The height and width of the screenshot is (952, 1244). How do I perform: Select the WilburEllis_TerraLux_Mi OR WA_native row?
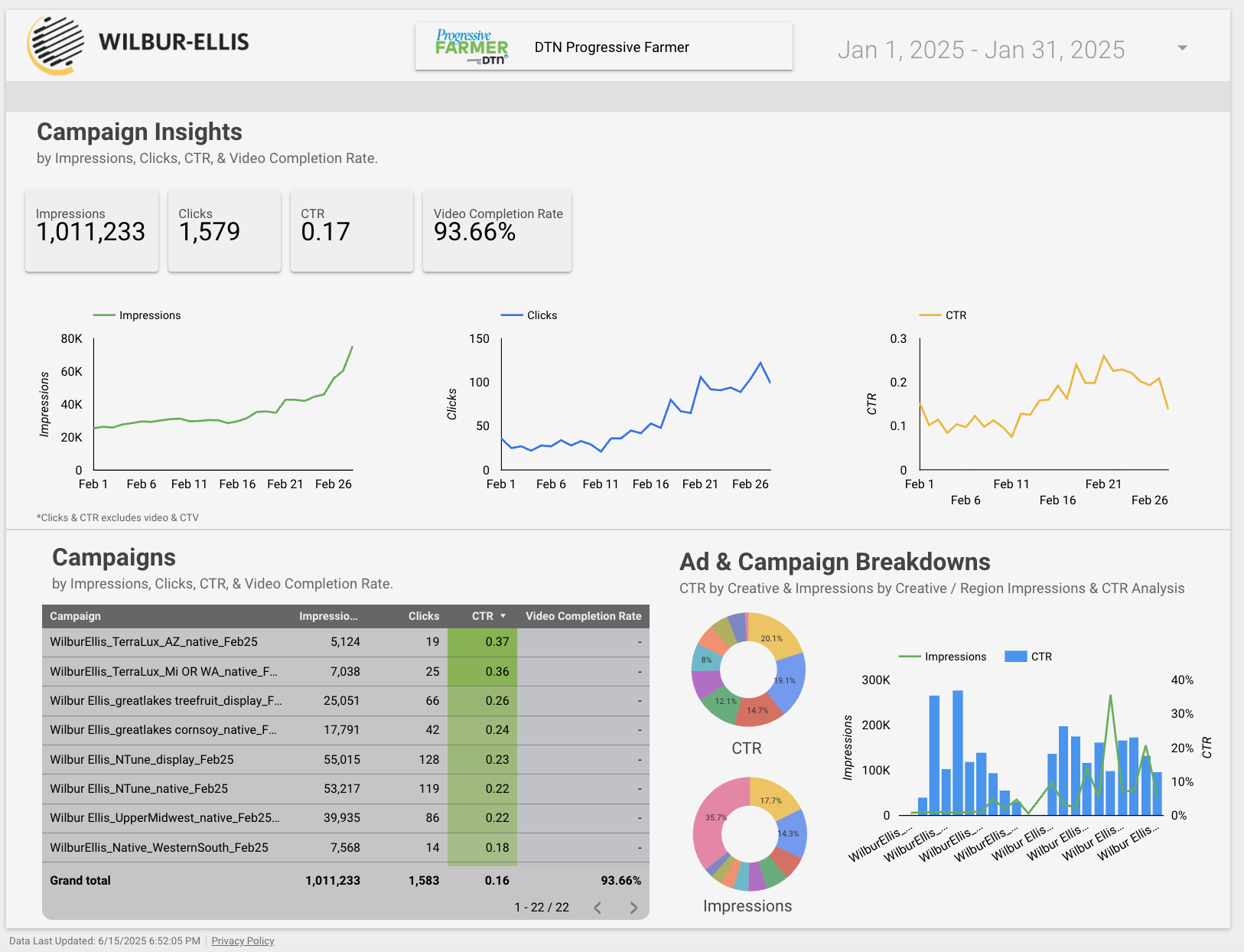point(346,671)
